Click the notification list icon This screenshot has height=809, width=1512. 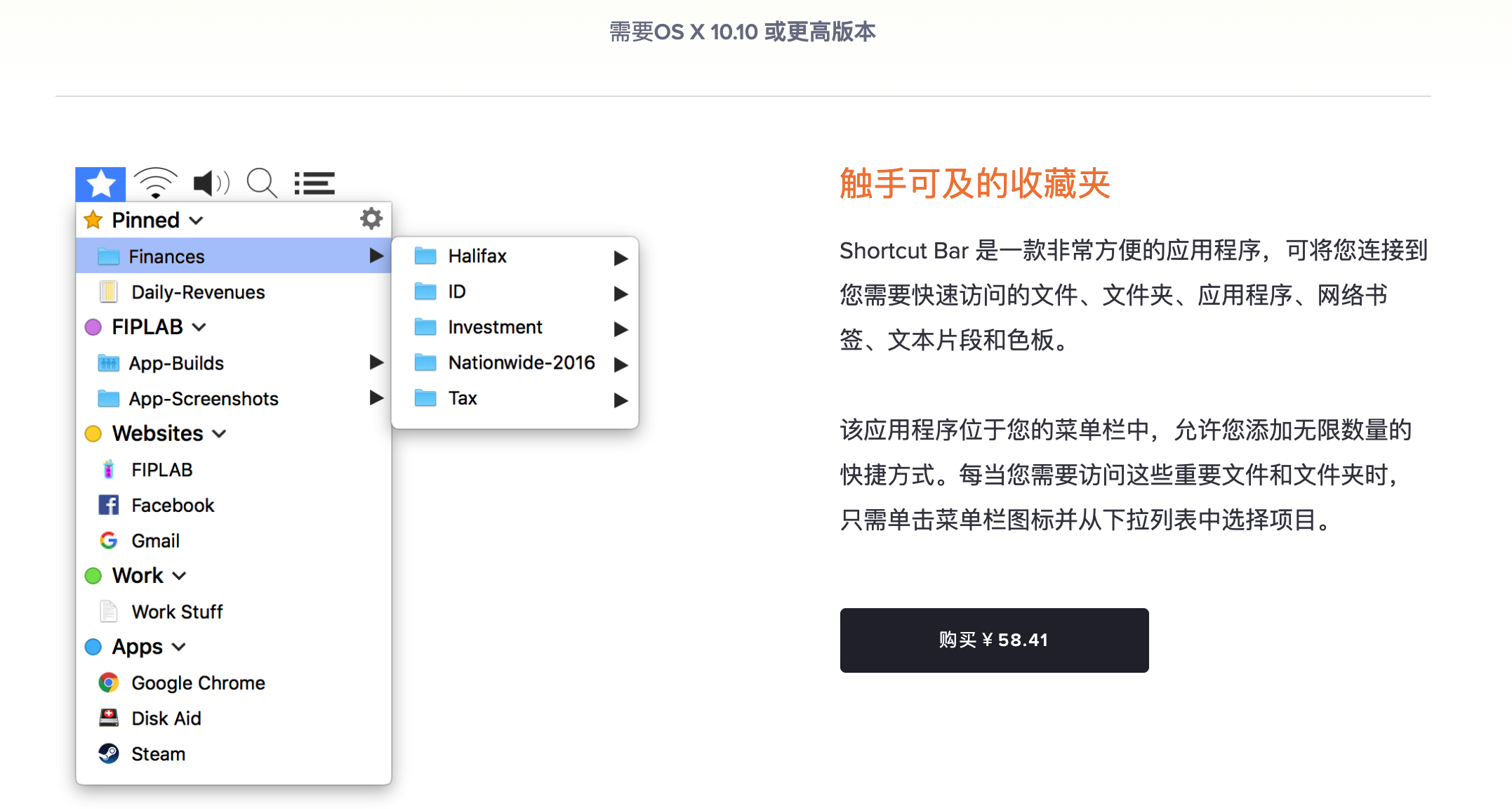pyautogui.click(x=314, y=184)
